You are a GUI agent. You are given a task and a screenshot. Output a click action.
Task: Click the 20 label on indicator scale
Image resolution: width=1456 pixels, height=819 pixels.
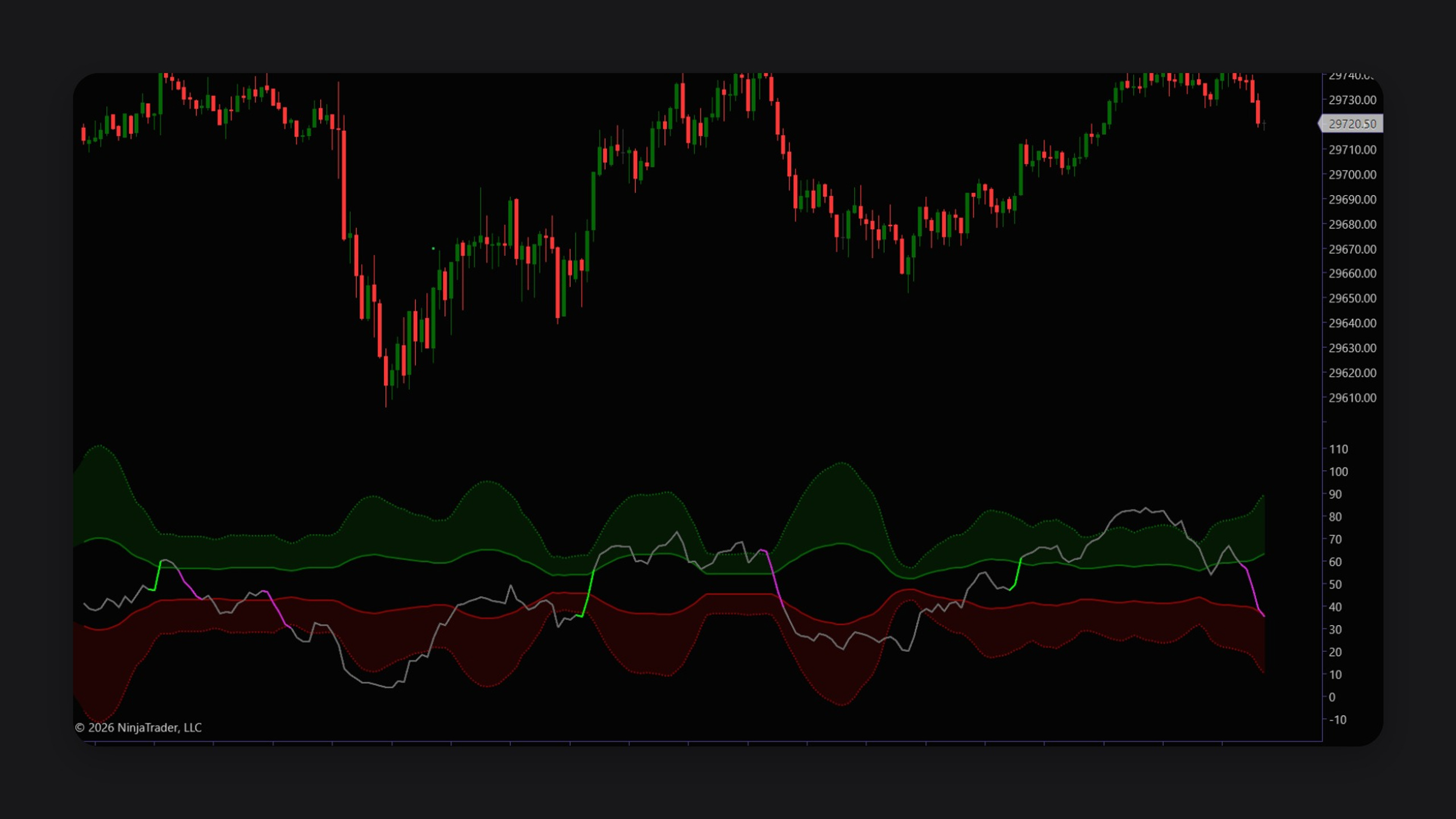pos(1335,652)
